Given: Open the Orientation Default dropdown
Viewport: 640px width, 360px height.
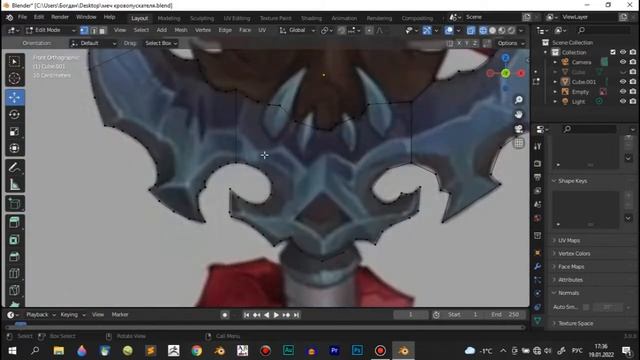Looking at the screenshot, I should pos(93,43).
